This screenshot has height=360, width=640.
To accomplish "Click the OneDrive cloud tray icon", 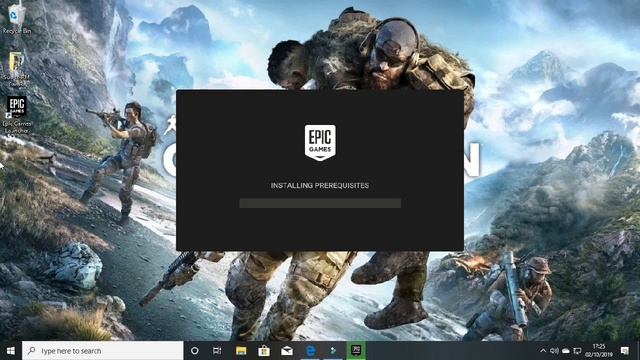I will click(566, 351).
